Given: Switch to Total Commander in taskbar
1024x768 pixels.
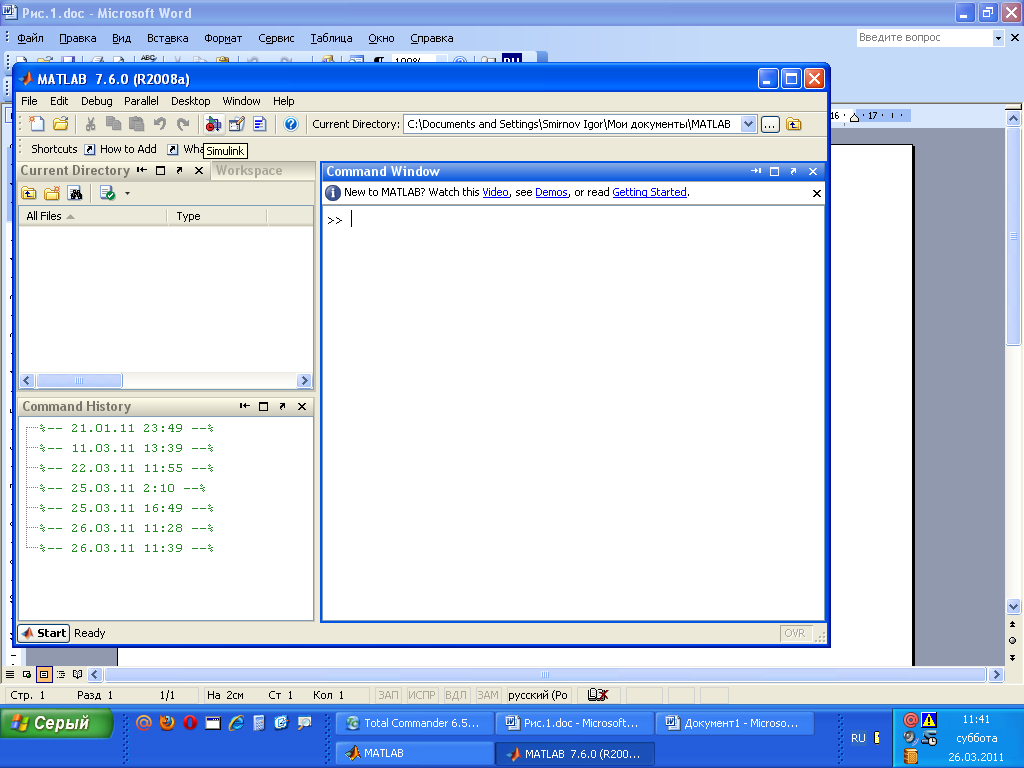Looking at the screenshot, I should (x=414, y=723).
